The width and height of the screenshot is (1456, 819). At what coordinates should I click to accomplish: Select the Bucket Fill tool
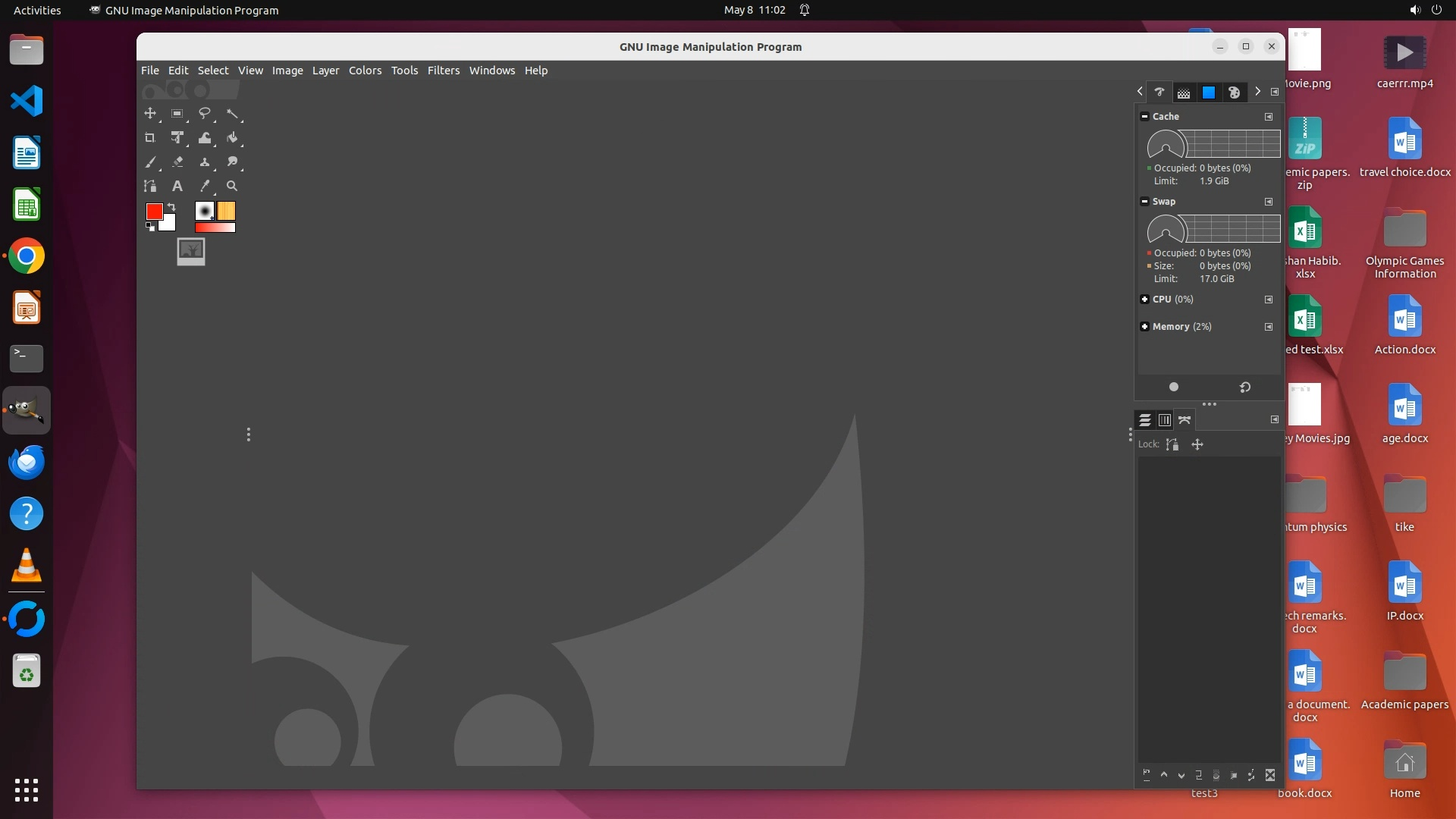point(232,138)
